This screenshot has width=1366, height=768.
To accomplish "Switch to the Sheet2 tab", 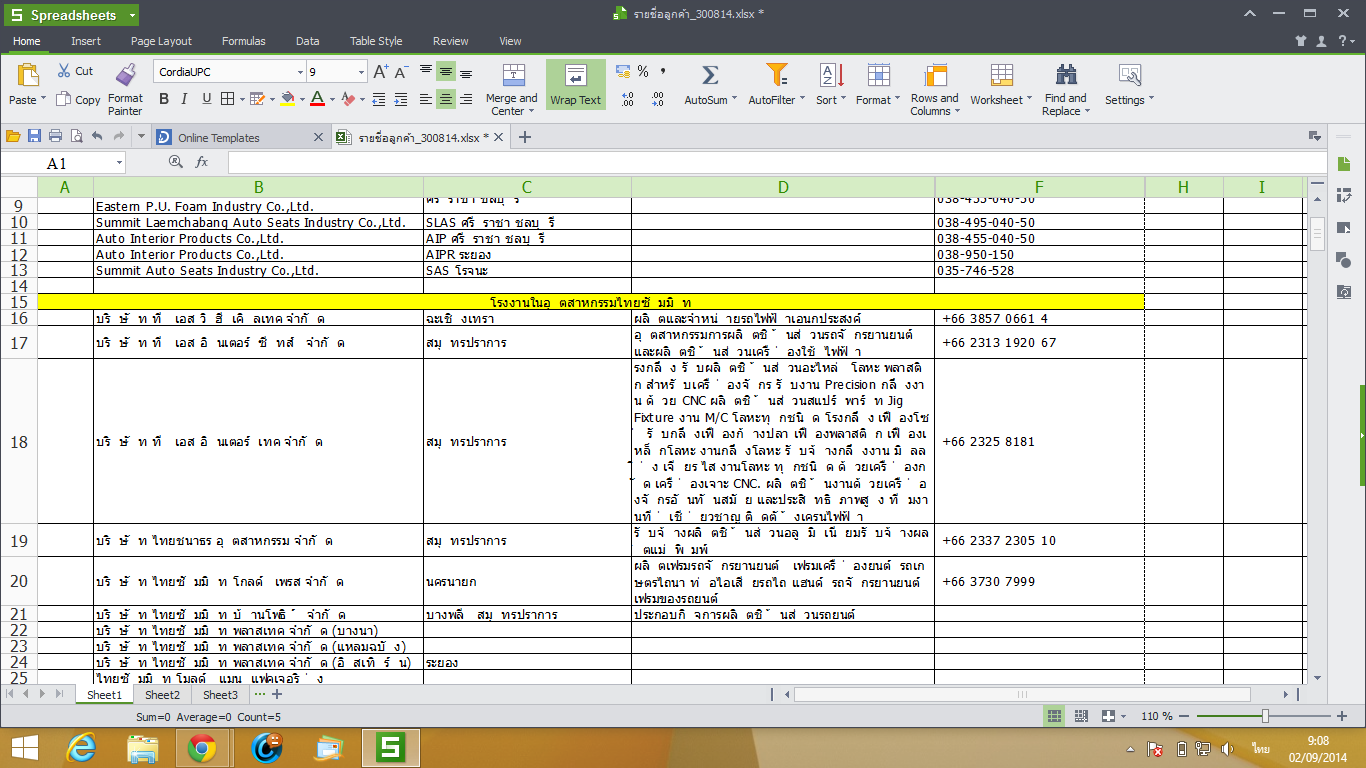I will pyautogui.click(x=162, y=694).
